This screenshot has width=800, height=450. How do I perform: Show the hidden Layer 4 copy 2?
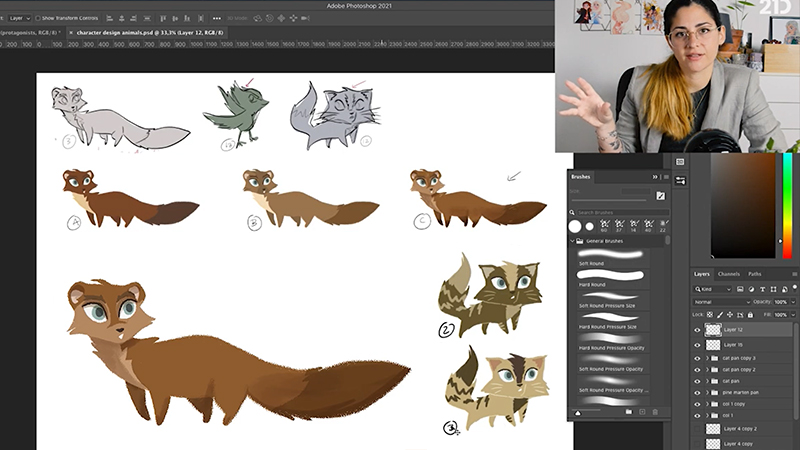pos(697,428)
